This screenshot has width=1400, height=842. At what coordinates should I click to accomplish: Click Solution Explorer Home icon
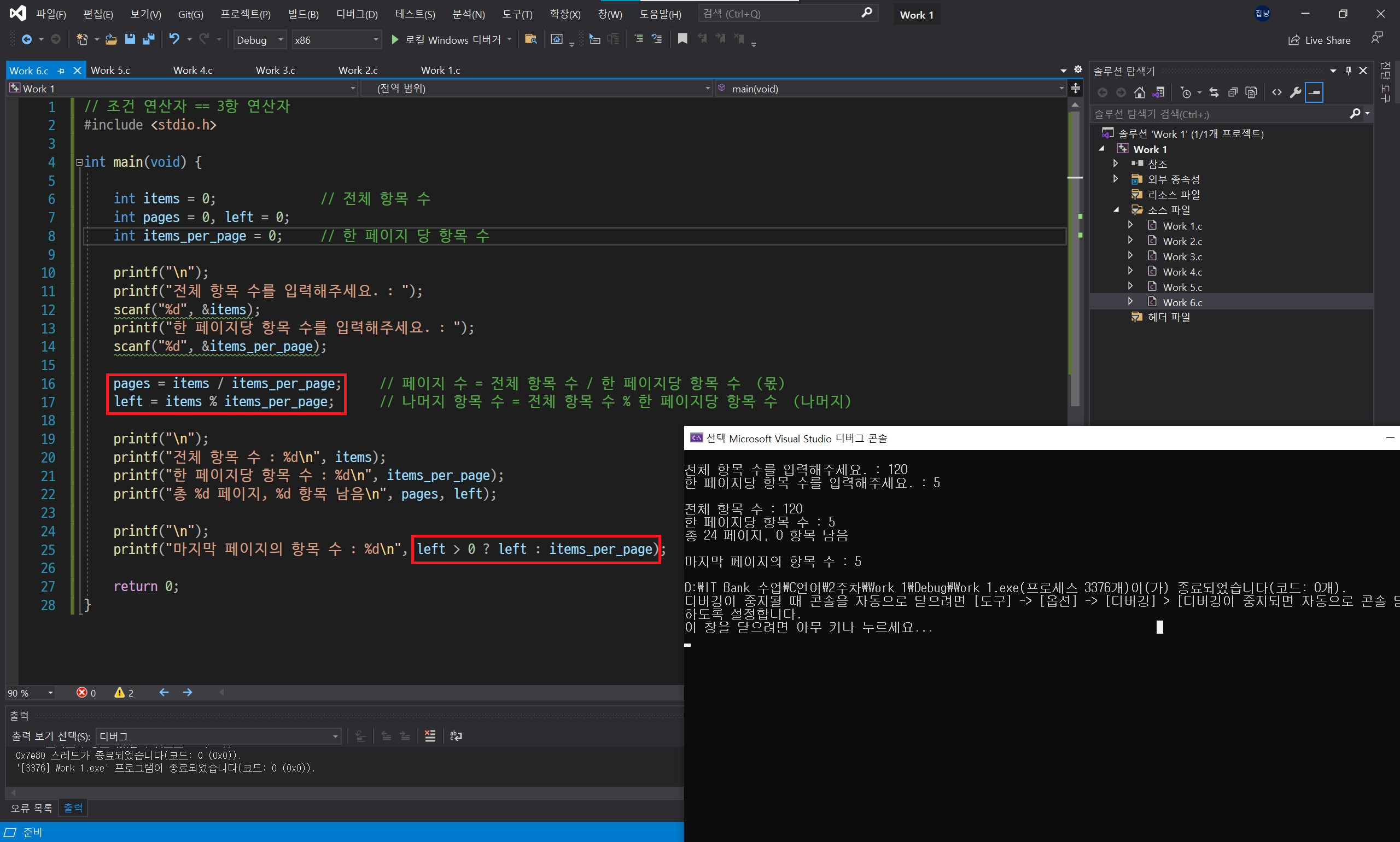tap(1139, 92)
